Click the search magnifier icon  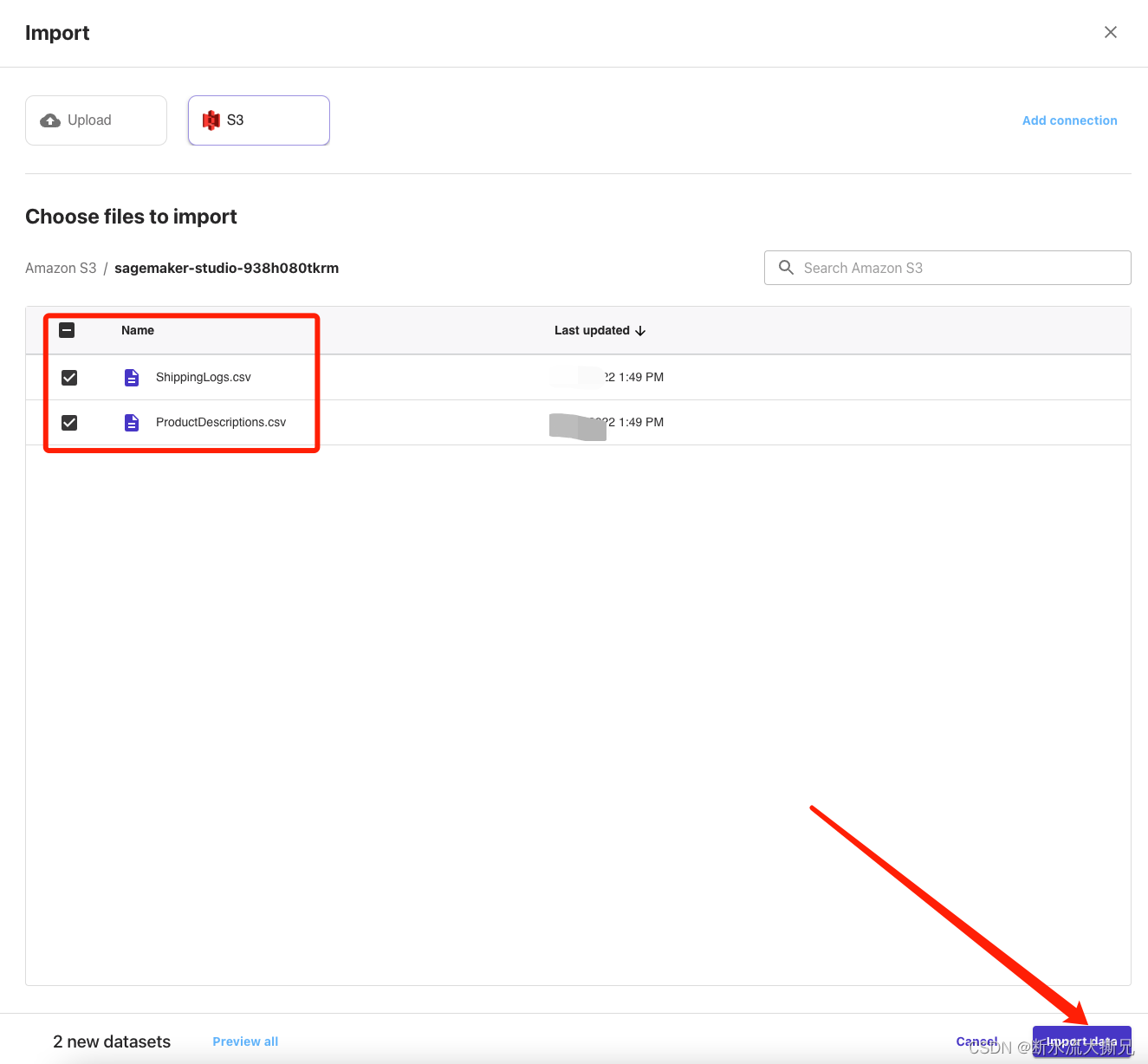pyautogui.click(x=786, y=268)
